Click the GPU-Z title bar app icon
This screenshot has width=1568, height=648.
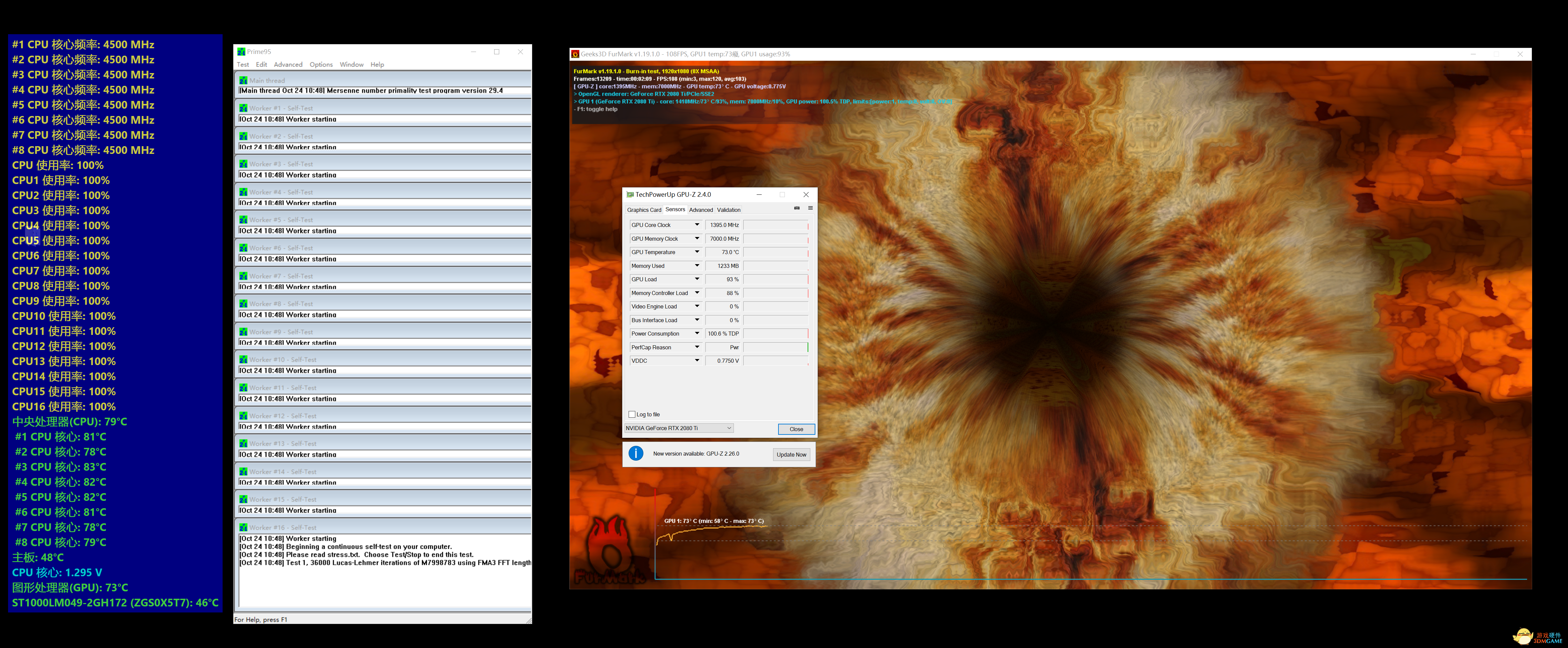(629, 195)
